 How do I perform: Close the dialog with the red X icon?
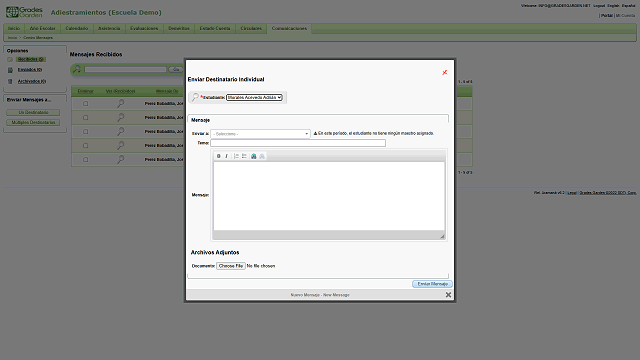coord(444,72)
